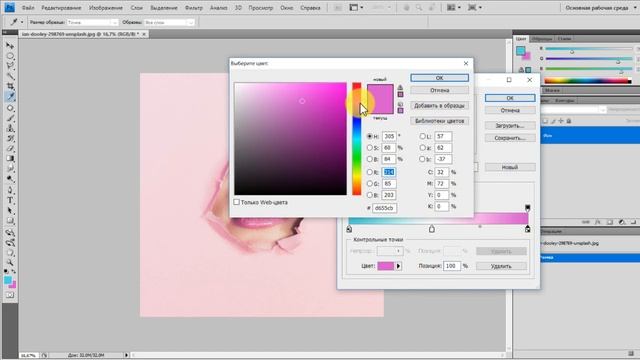Open the Изображение menu
Viewport: 640px width, 360px height.
106,8
